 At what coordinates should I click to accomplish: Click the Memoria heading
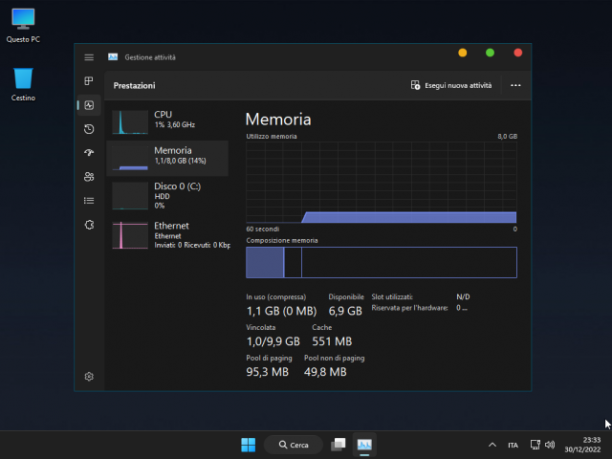(278, 119)
